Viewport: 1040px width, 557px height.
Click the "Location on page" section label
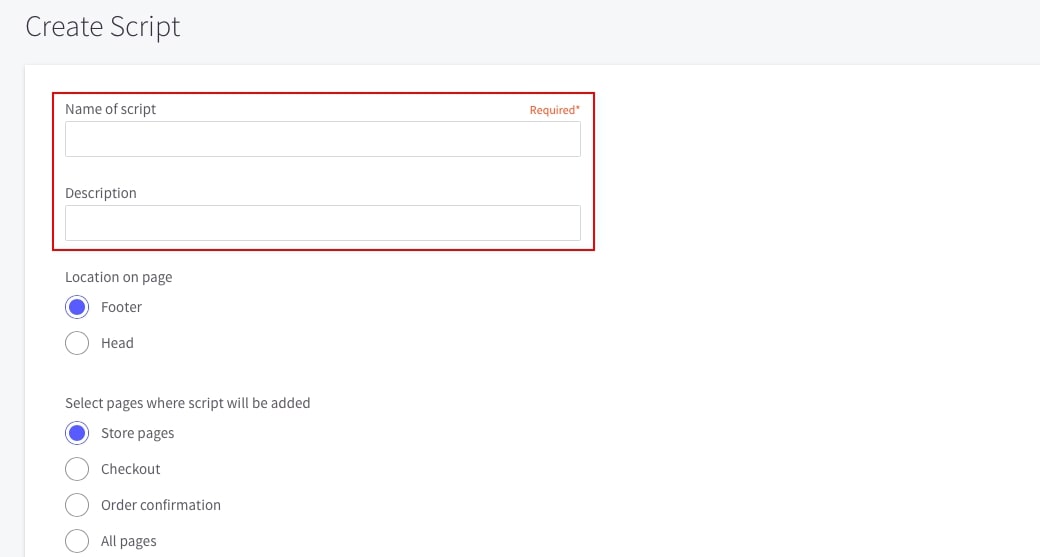pyautogui.click(x=118, y=277)
